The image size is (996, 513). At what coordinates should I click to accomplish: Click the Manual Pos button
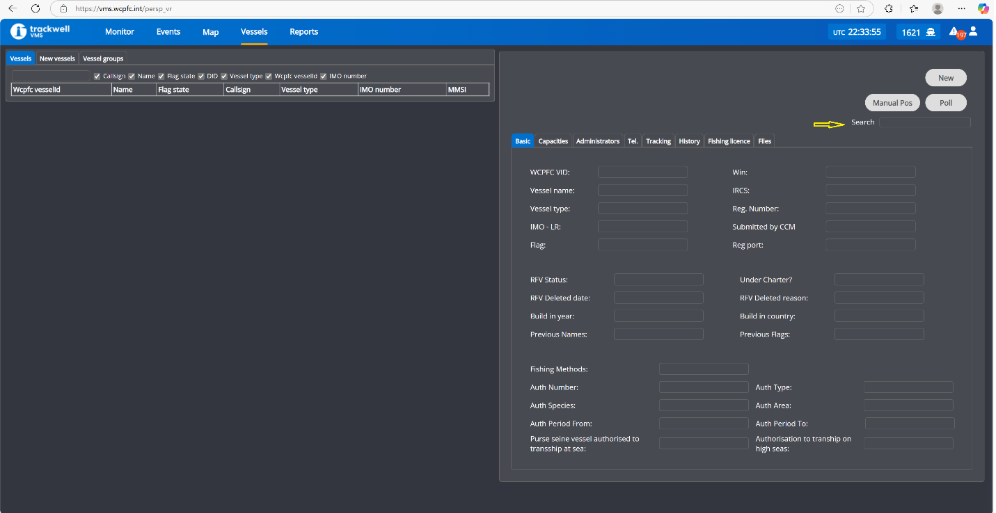pos(892,103)
